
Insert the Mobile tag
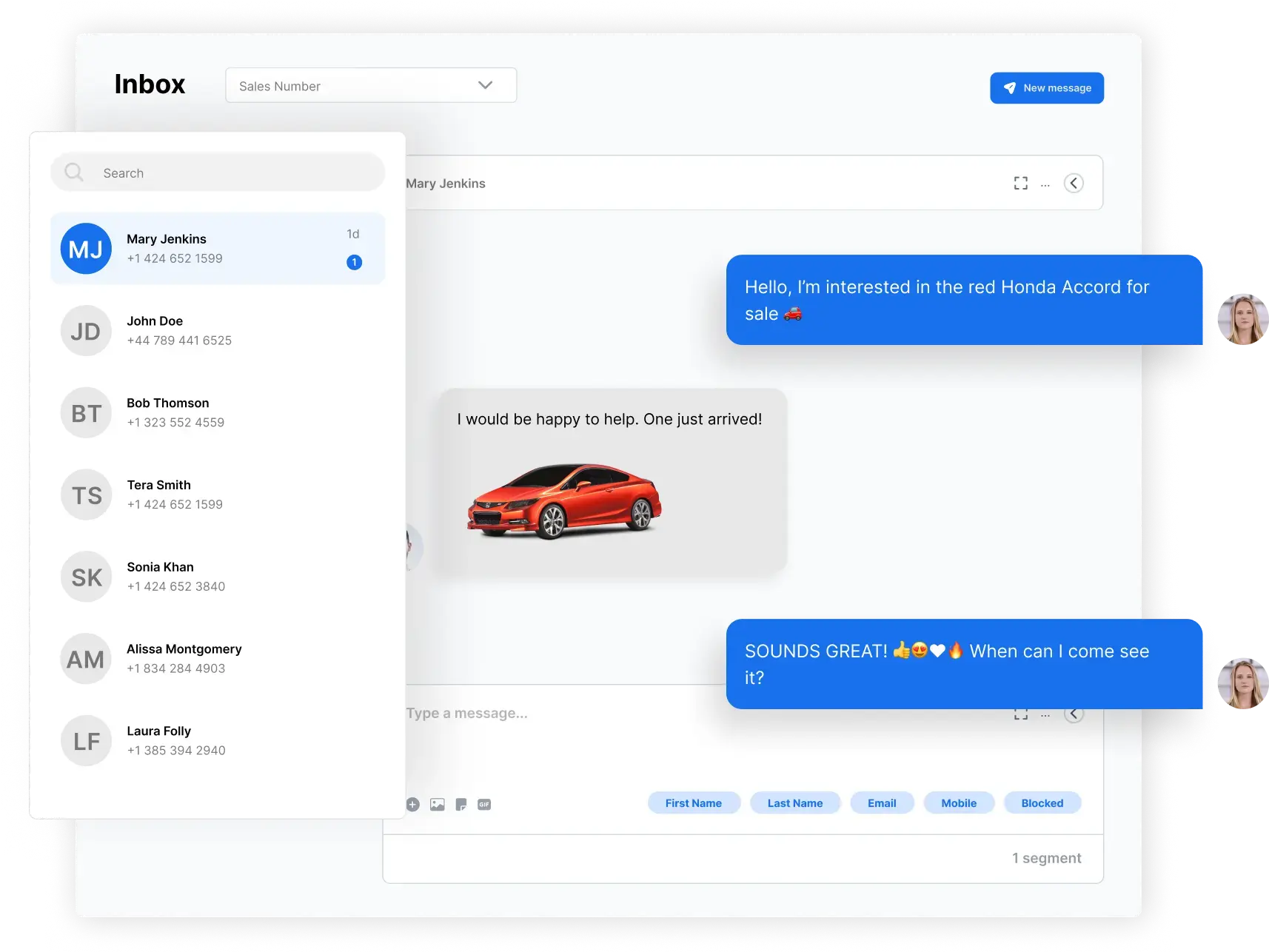[959, 803]
